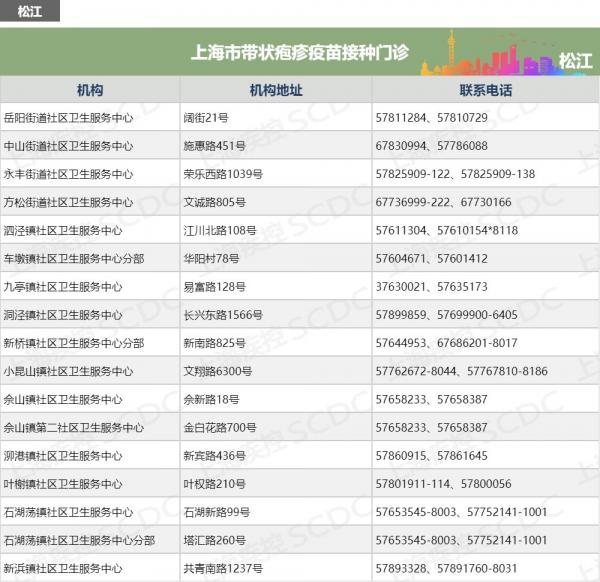Click address 文诚路805号
Image resolution: width=600 pixels, height=582 pixels.
pyautogui.click(x=215, y=202)
